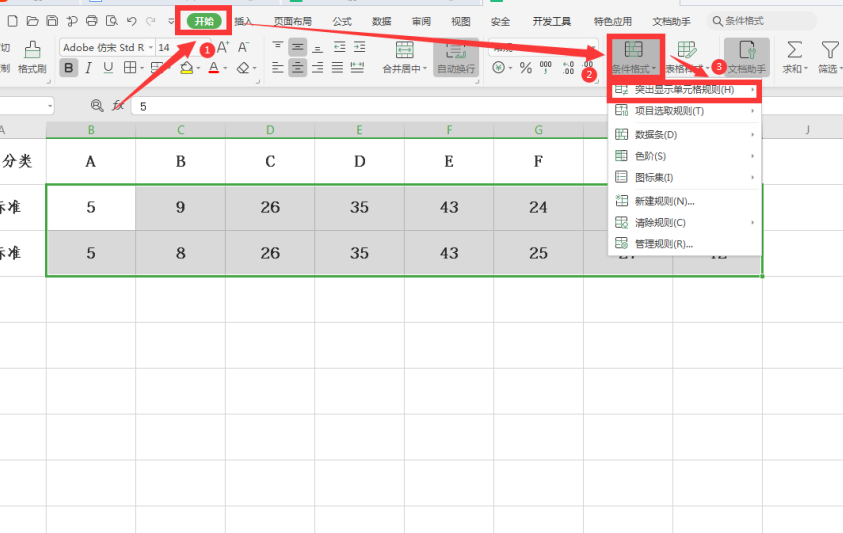Click the formula bar showing 5
The width and height of the screenshot is (843, 533).
click(371, 106)
